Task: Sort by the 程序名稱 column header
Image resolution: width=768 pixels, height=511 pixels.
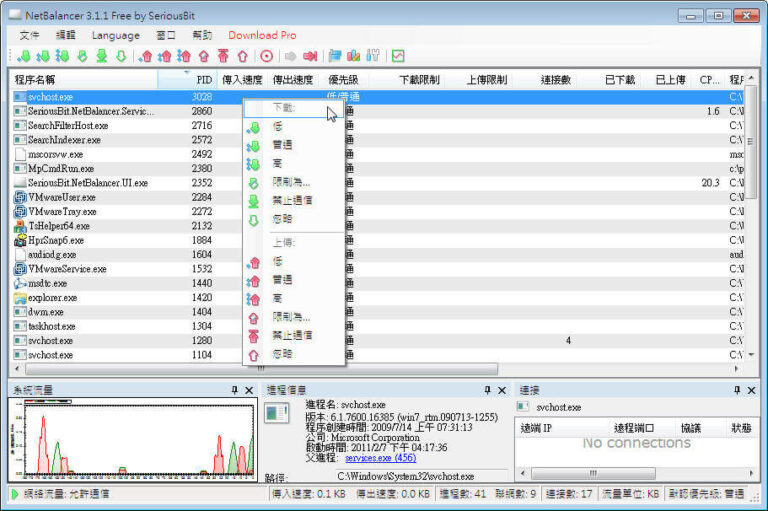Action: pyautogui.click(x=84, y=80)
